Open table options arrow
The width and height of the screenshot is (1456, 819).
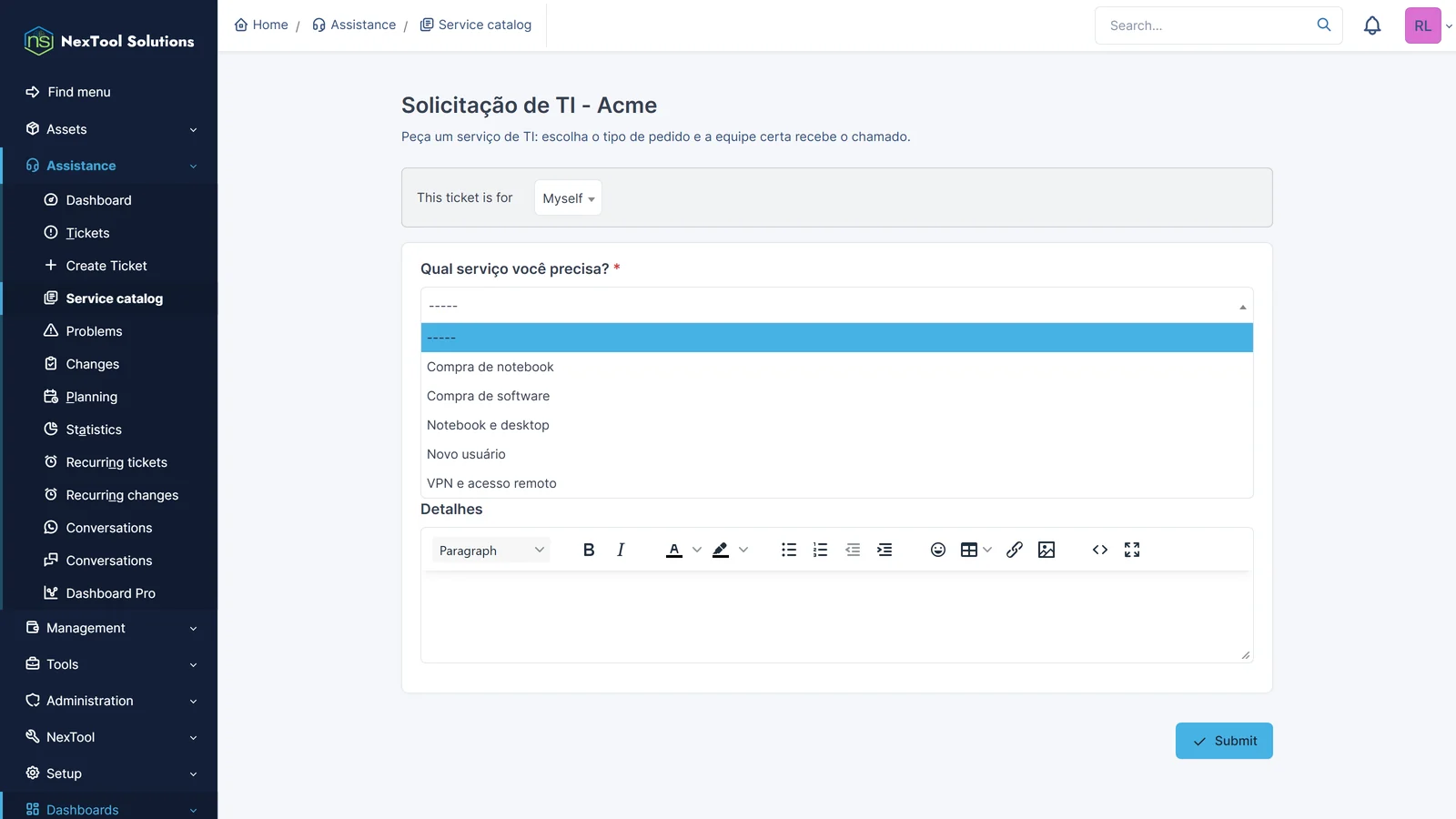[x=987, y=550]
